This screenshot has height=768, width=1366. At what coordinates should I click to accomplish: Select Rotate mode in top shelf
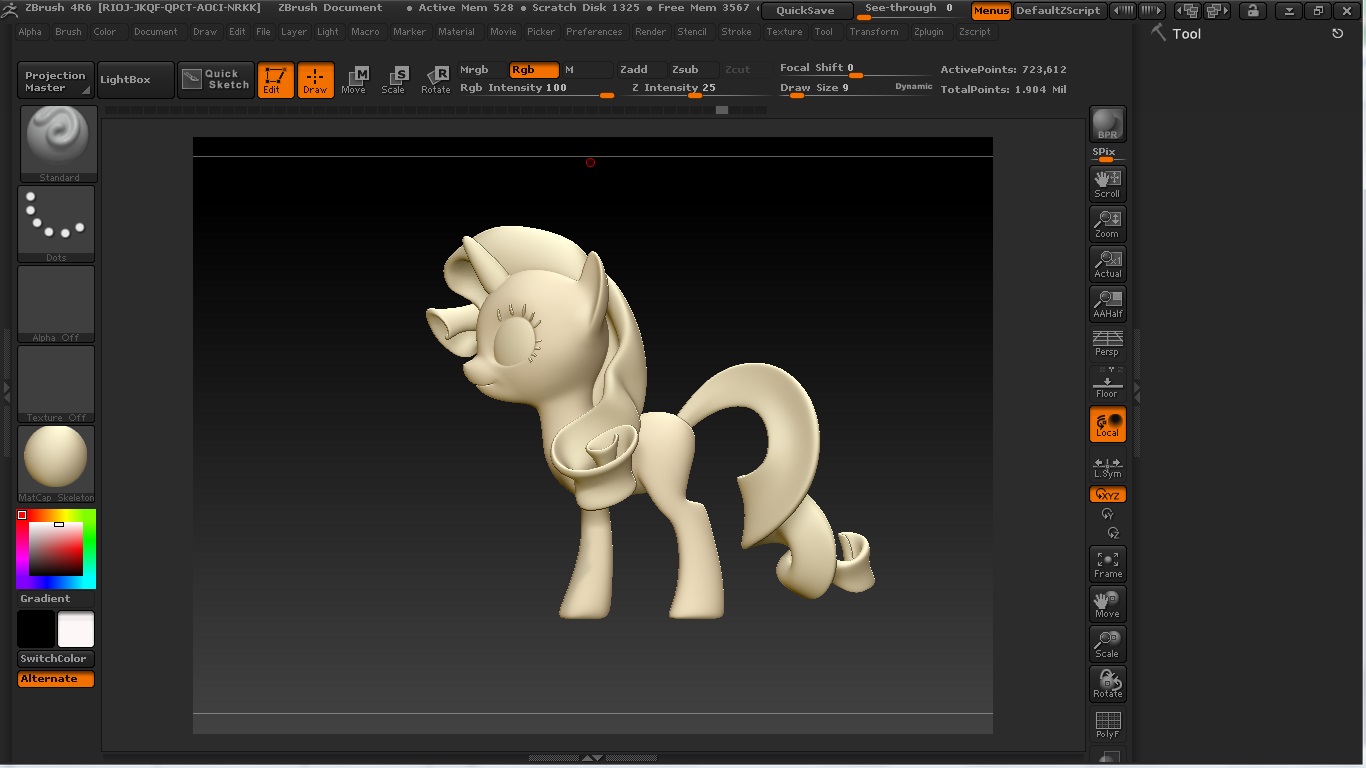click(x=435, y=80)
